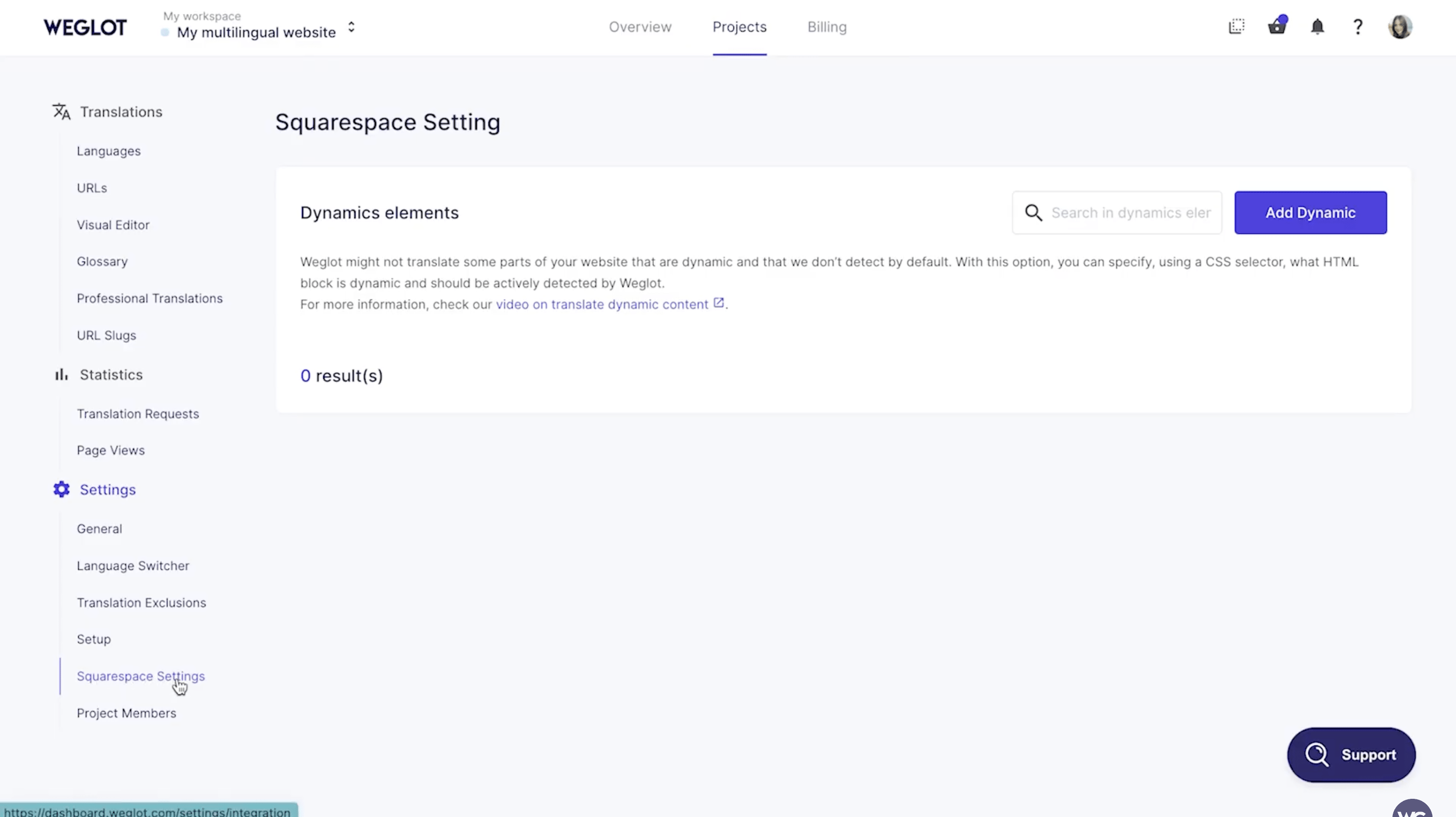
Task: Click the Translations section icon
Action: [x=62, y=111]
